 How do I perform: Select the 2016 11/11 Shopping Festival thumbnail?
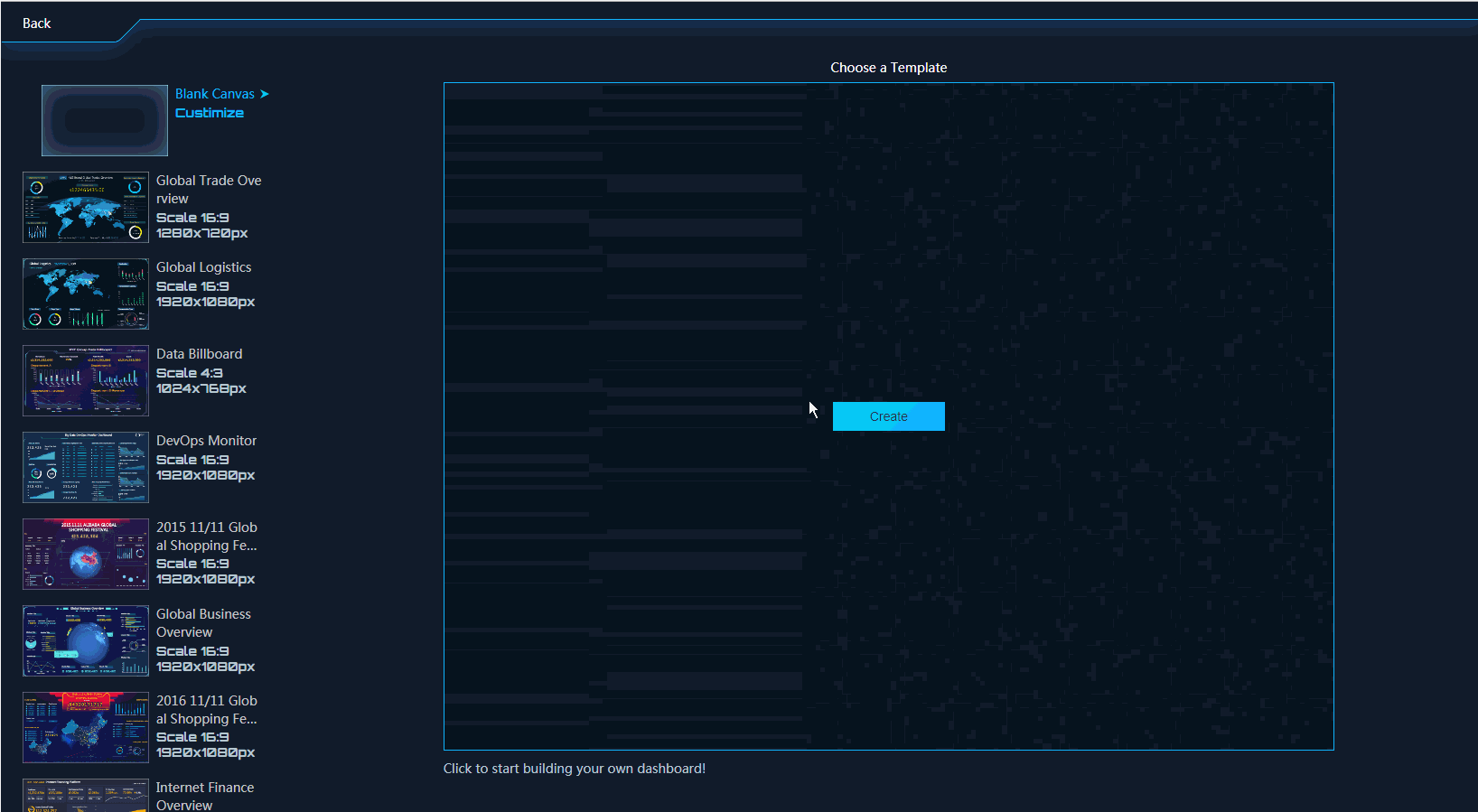[86, 728]
